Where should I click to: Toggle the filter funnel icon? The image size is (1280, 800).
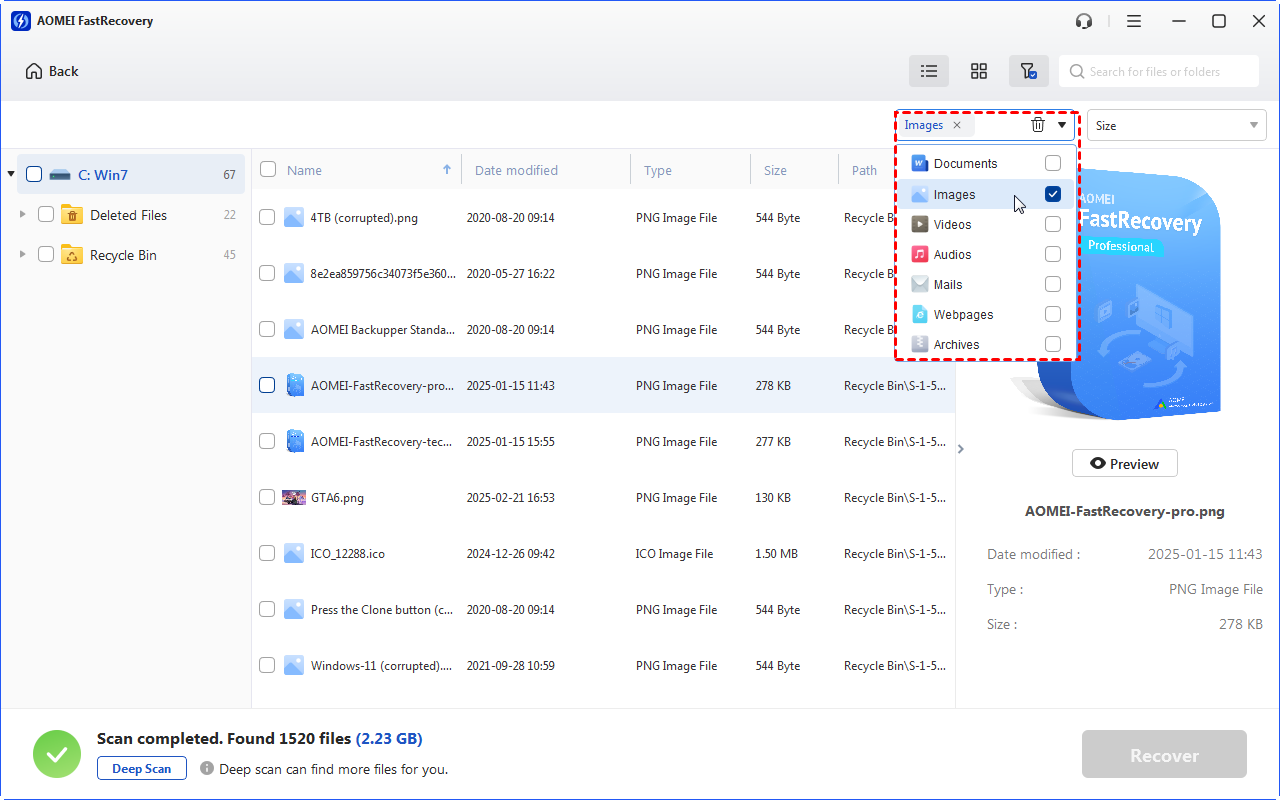tap(1028, 71)
